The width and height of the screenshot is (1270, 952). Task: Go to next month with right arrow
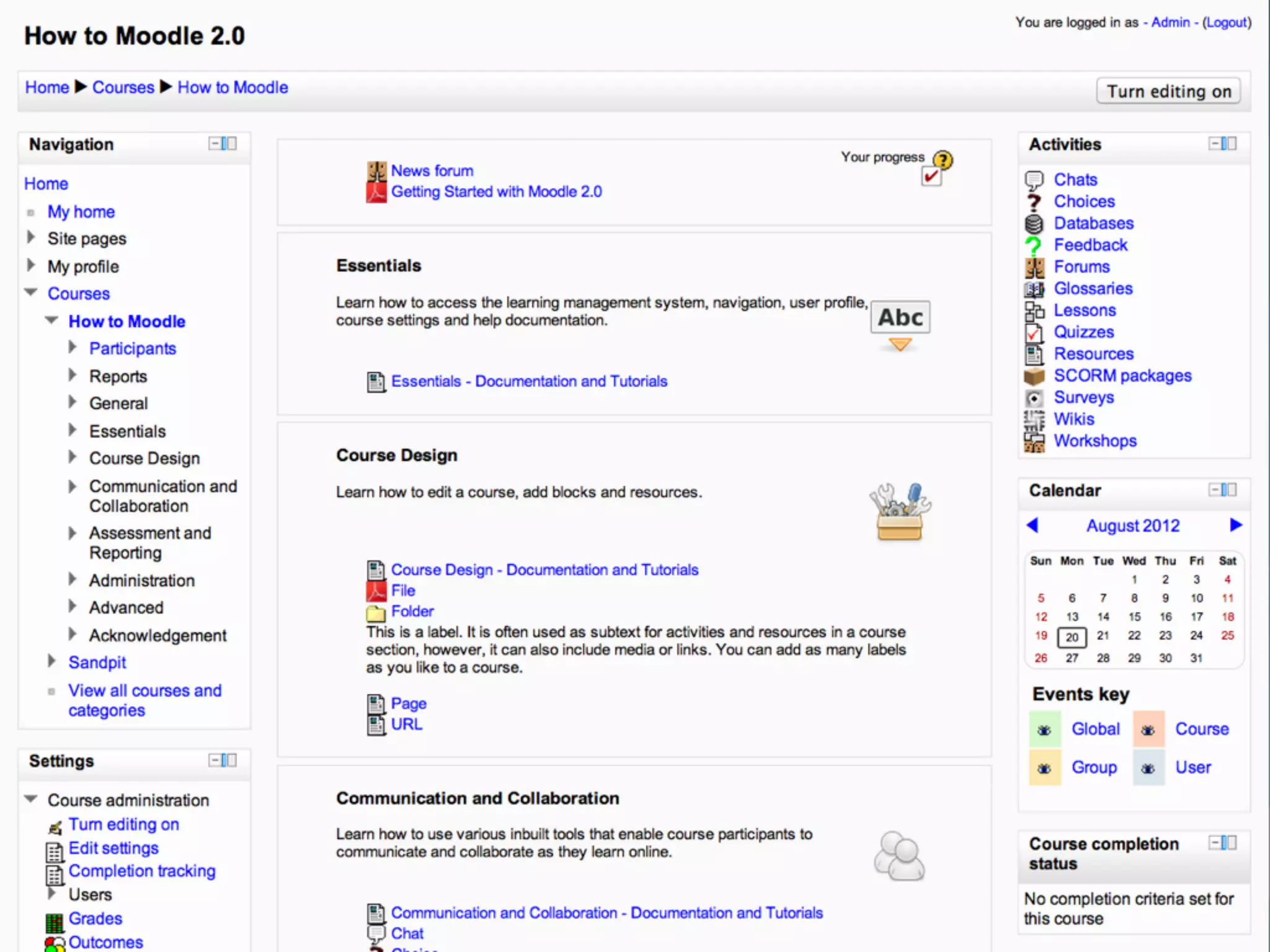1235,525
